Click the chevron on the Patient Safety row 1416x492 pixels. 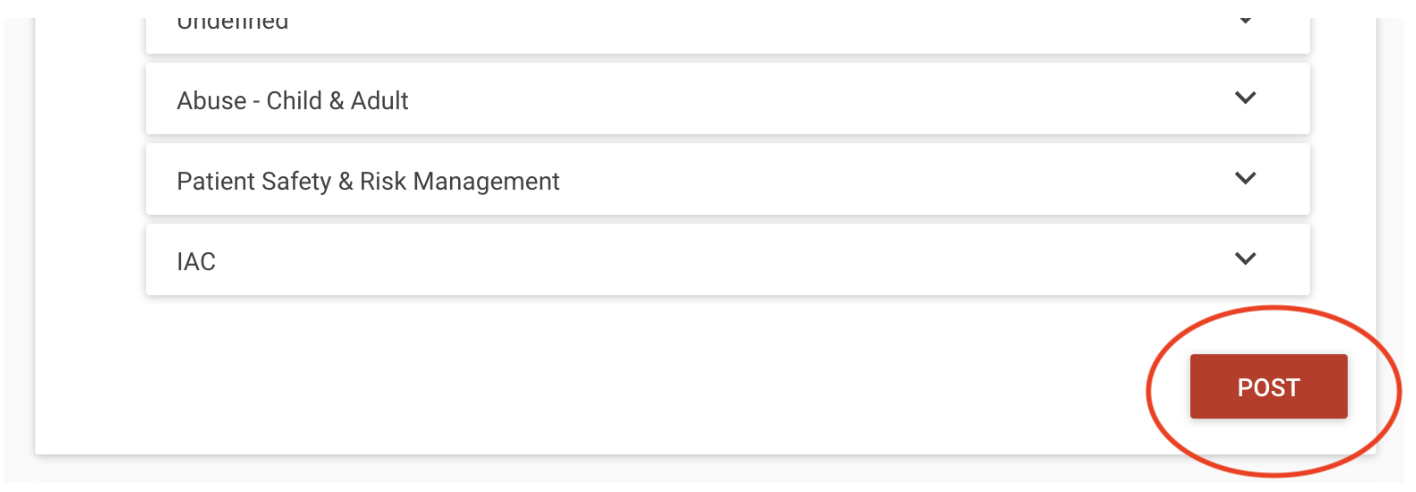[1245, 178]
